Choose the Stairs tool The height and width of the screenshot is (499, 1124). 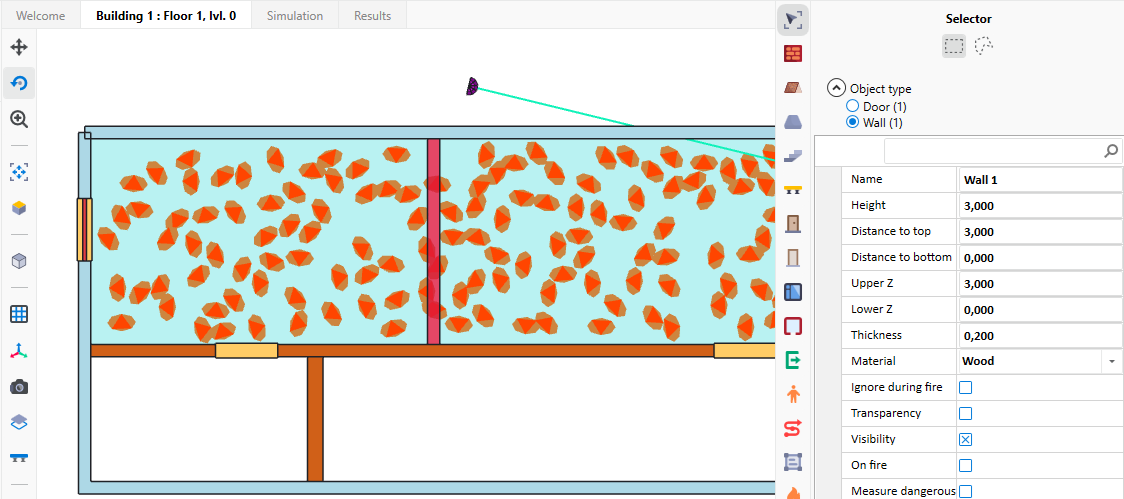click(793, 156)
